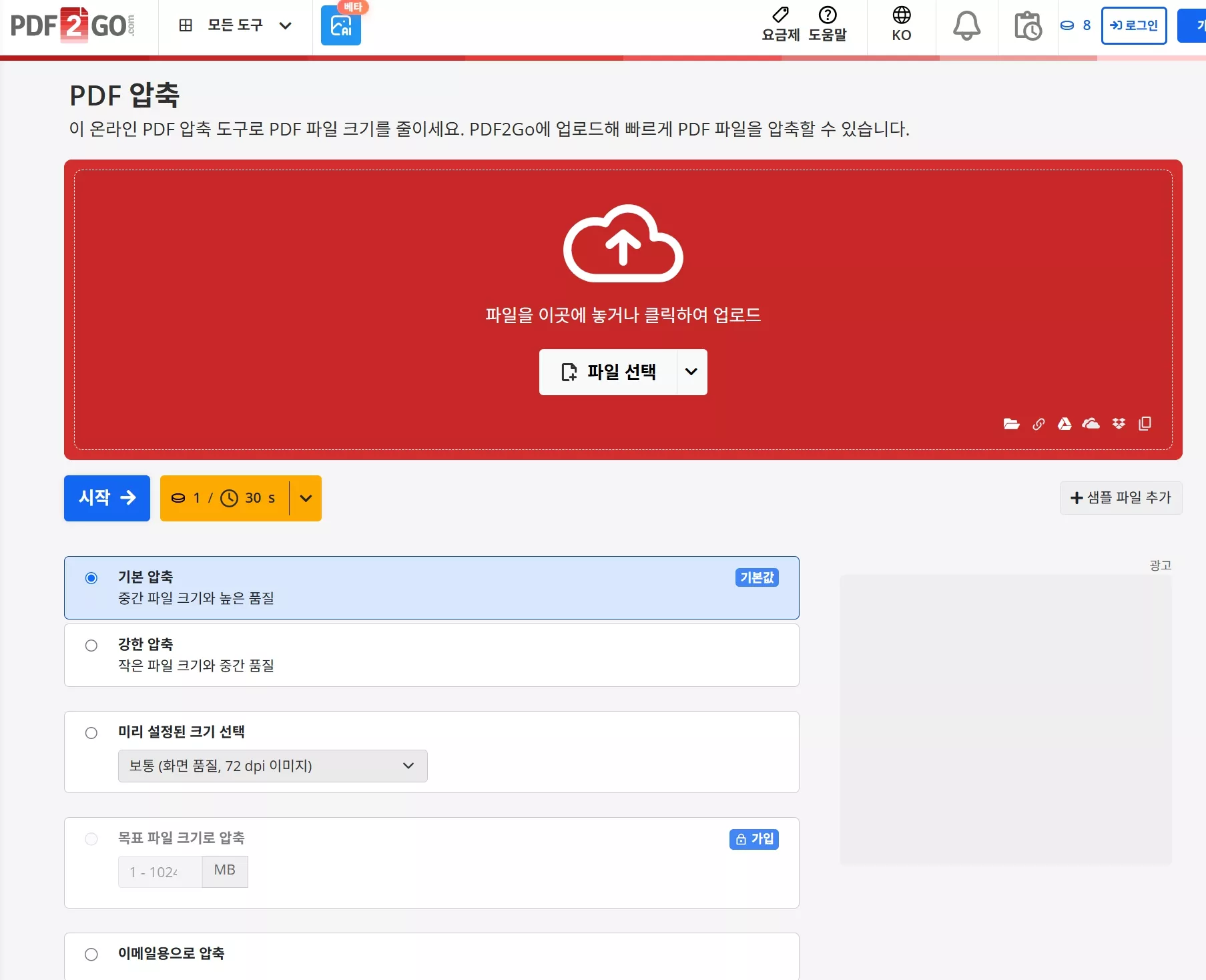Open the preset quality dropdown showing 보통
The image size is (1206, 980).
(272, 766)
